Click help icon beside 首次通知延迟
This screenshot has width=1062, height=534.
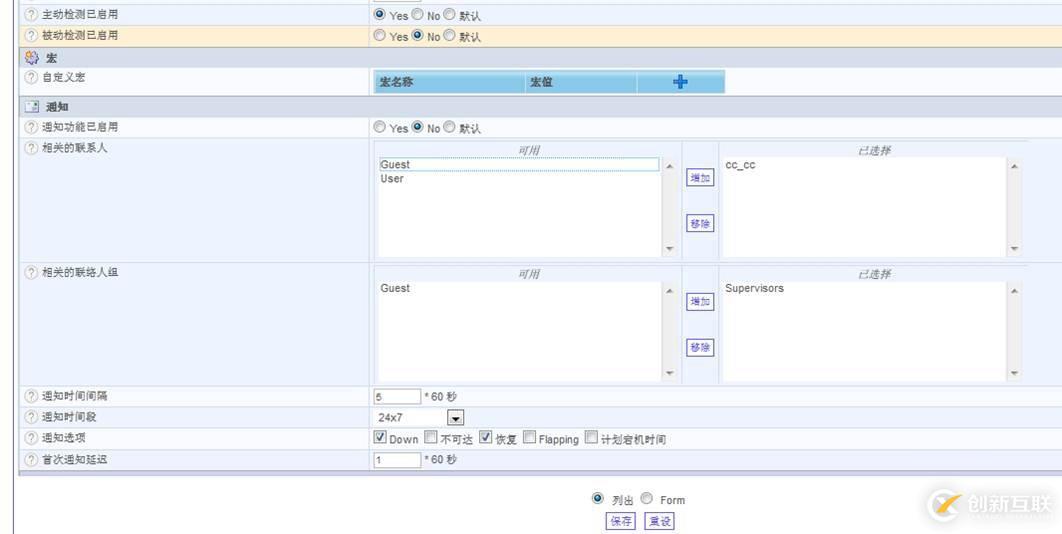pos(31,459)
